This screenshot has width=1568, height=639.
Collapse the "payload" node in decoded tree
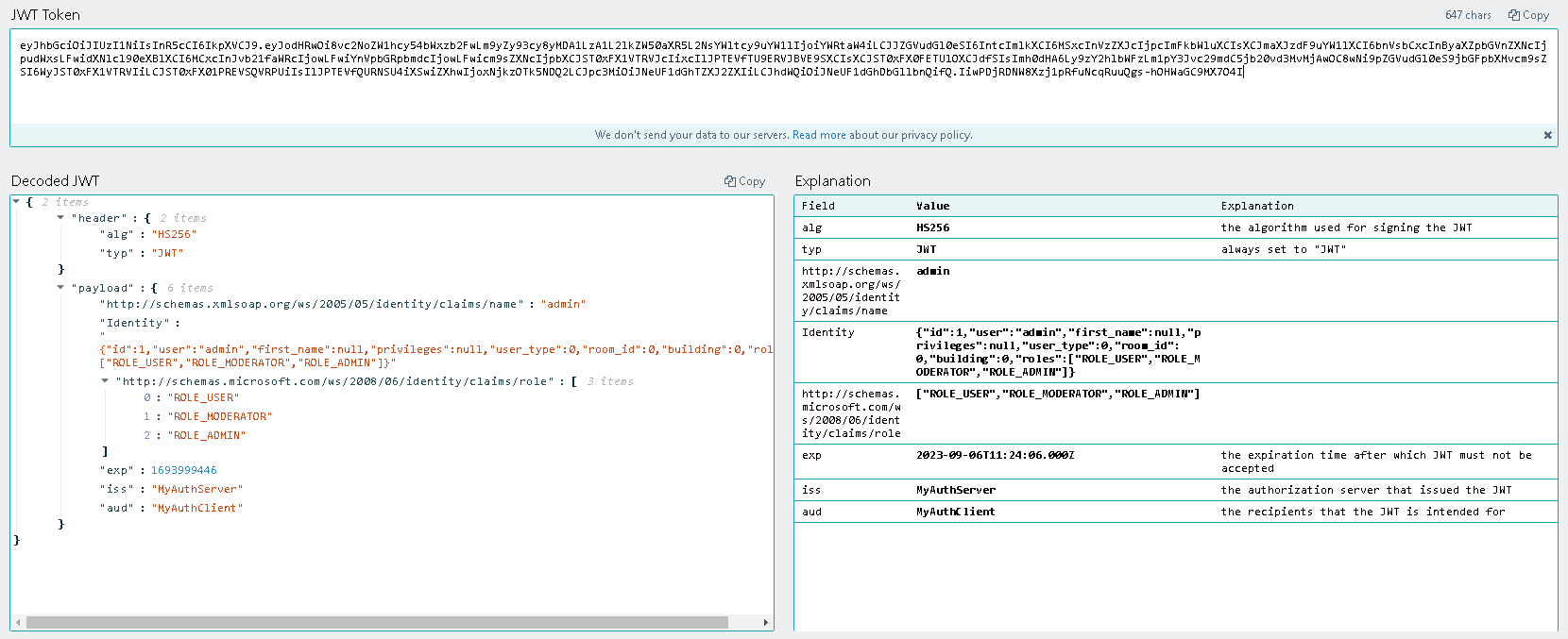(x=60, y=288)
